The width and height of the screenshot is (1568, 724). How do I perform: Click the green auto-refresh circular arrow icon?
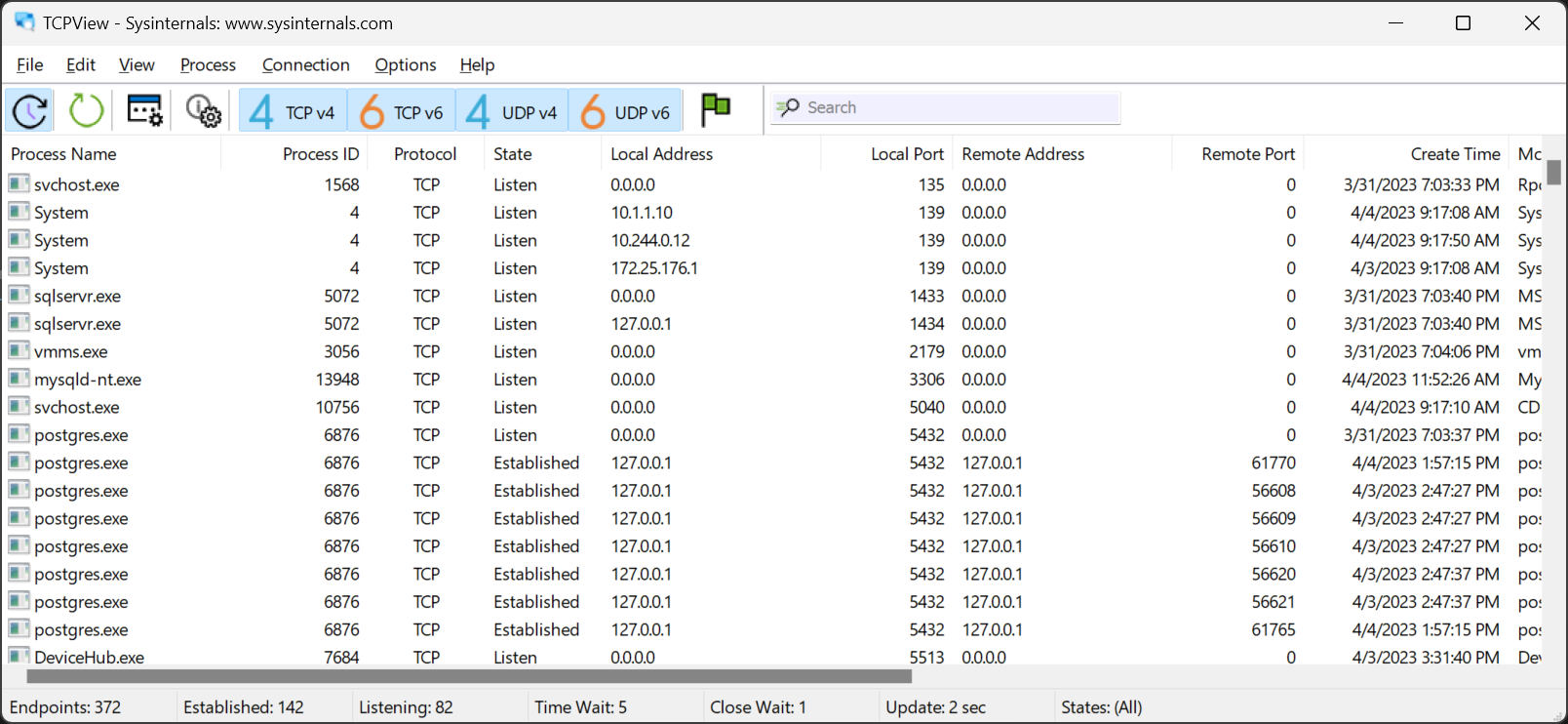pyautogui.click(x=86, y=110)
